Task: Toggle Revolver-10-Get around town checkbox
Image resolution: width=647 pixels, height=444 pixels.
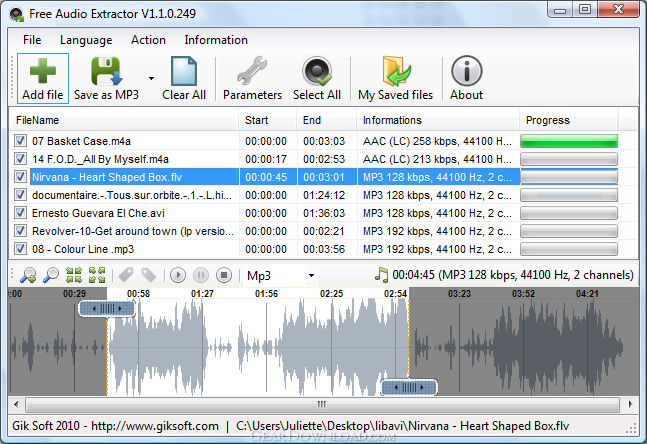Action: (x=20, y=231)
